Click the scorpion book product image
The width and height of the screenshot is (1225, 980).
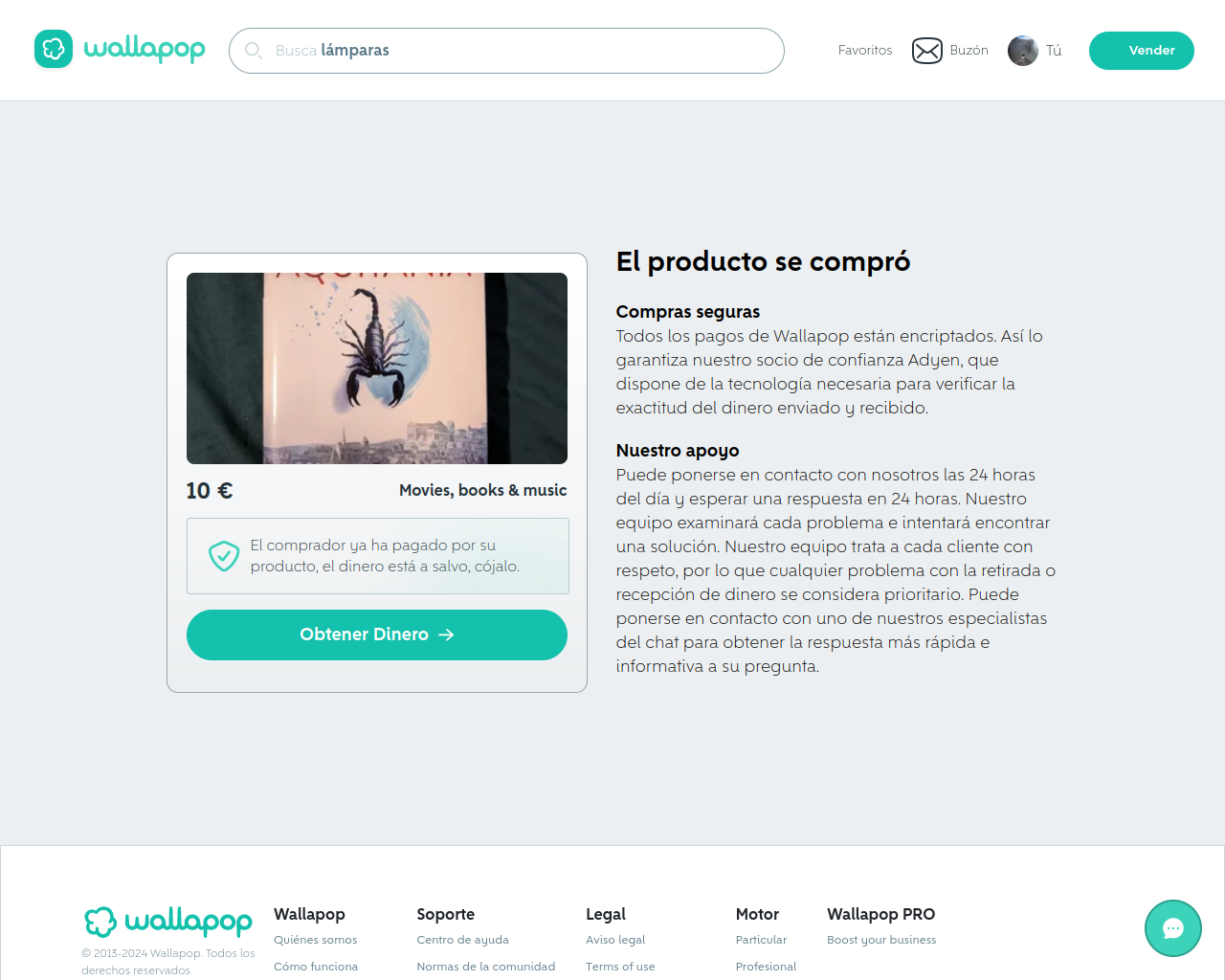(x=377, y=368)
